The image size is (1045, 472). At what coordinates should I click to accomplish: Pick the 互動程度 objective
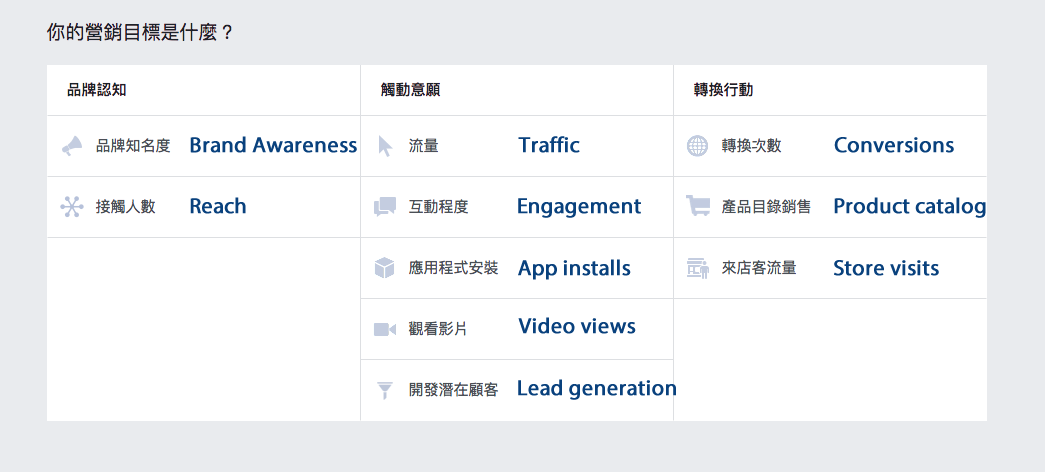tap(439, 207)
